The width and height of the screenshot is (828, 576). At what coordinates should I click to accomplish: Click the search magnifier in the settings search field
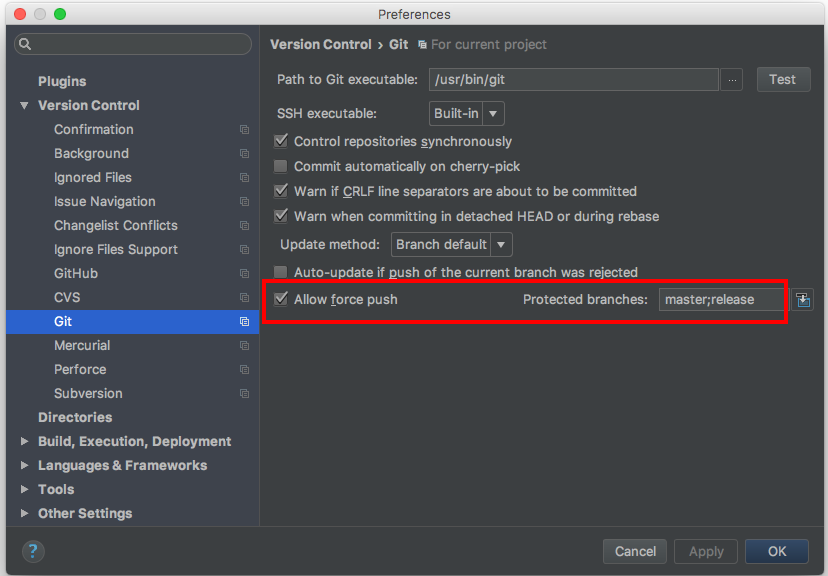click(x=24, y=44)
